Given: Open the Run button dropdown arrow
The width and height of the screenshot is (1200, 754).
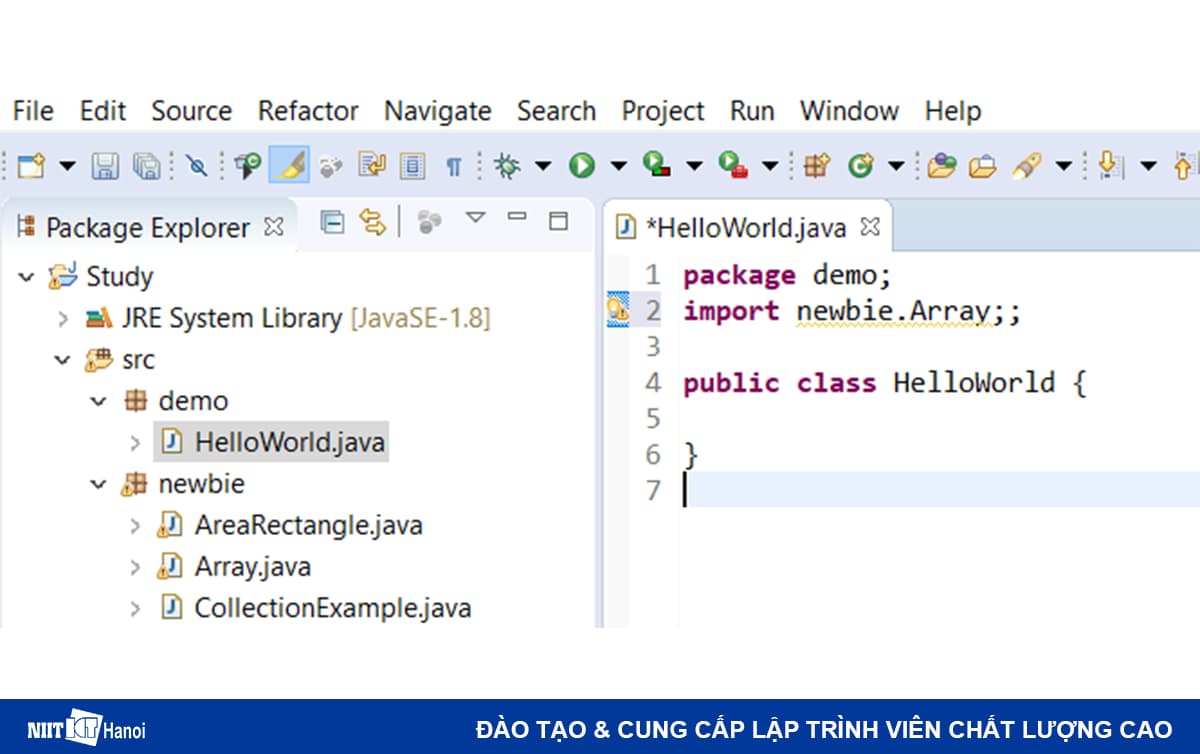Looking at the screenshot, I should click(618, 166).
